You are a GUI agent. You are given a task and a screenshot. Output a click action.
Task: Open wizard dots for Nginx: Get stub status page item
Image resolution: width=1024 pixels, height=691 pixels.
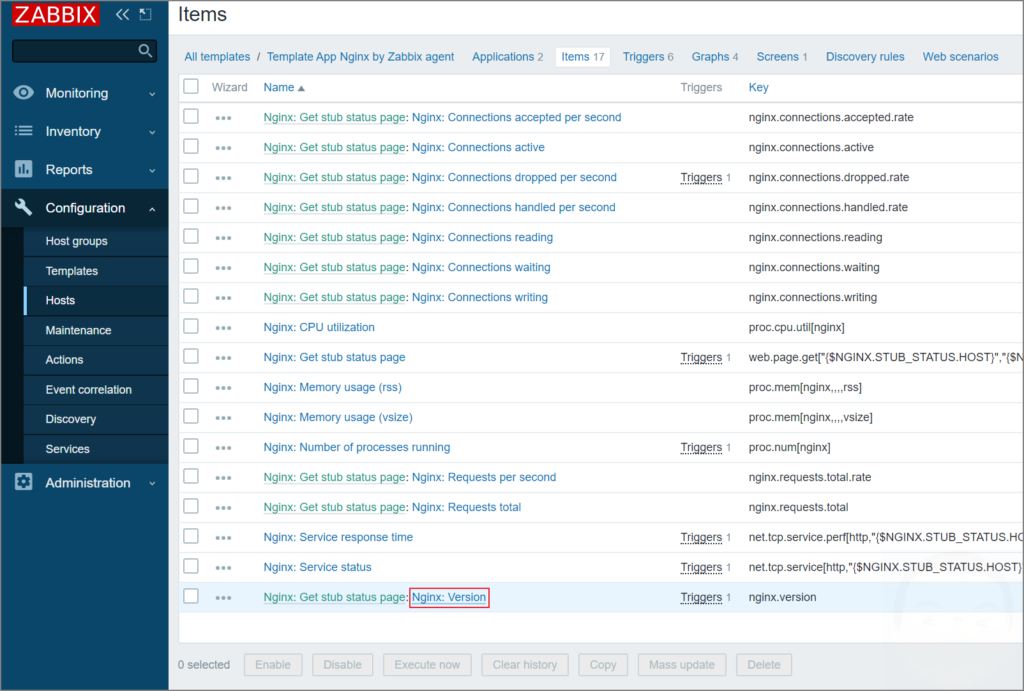coord(223,359)
